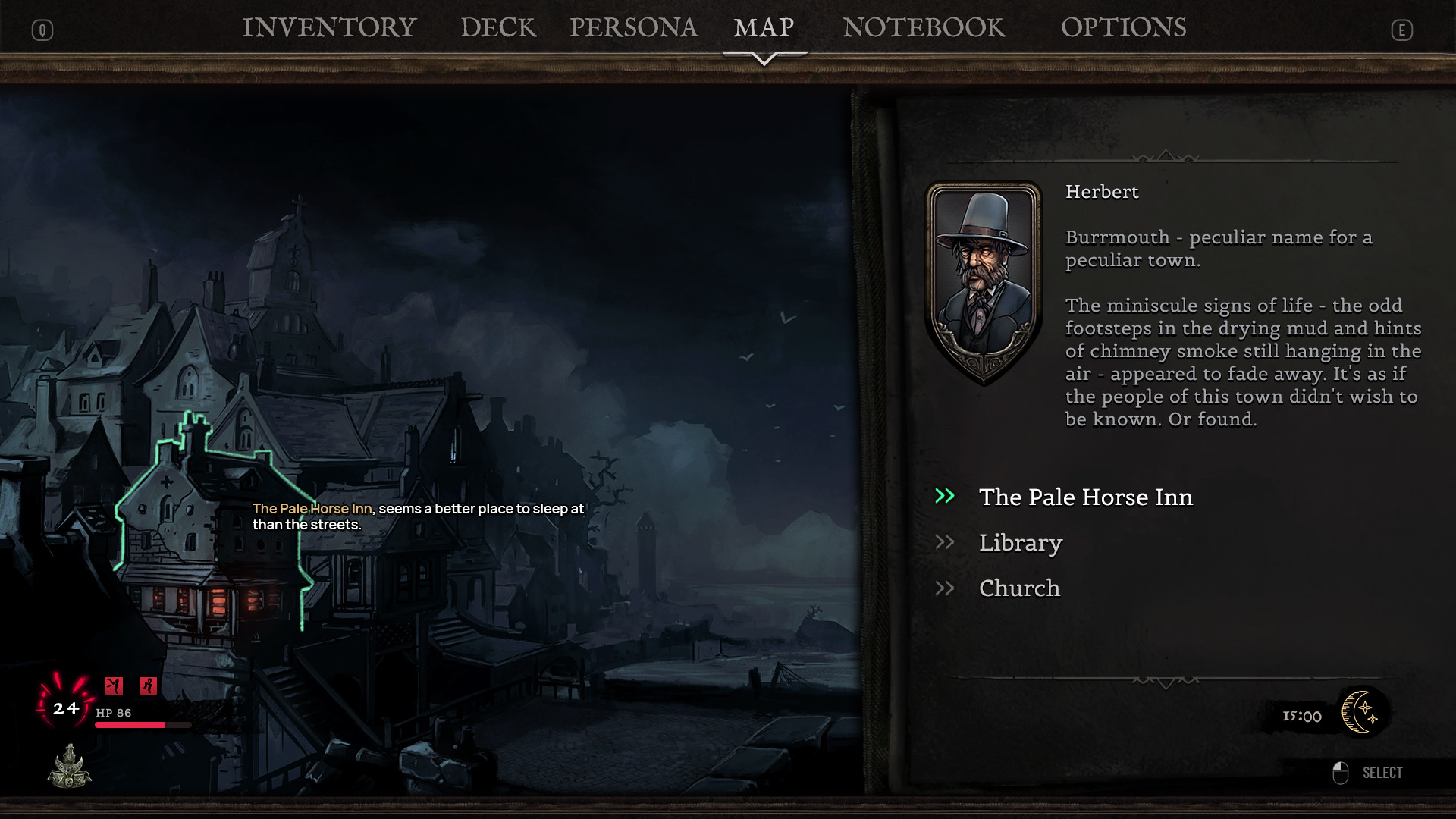Open the Persona tab
The height and width of the screenshot is (819, 1456).
(x=633, y=27)
